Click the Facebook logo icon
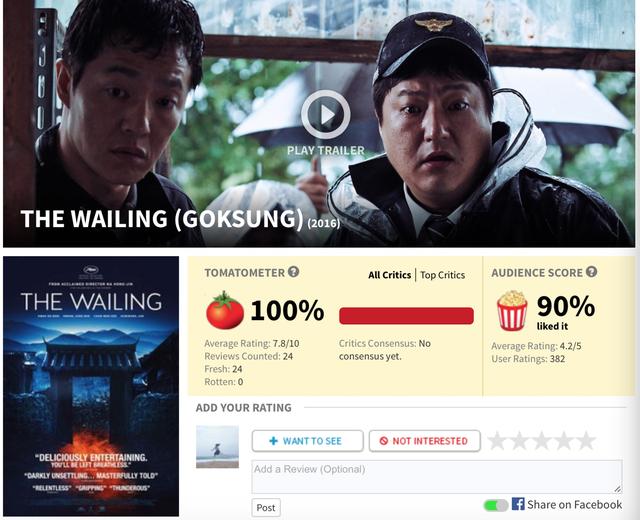The width and height of the screenshot is (640, 520). point(518,504)
